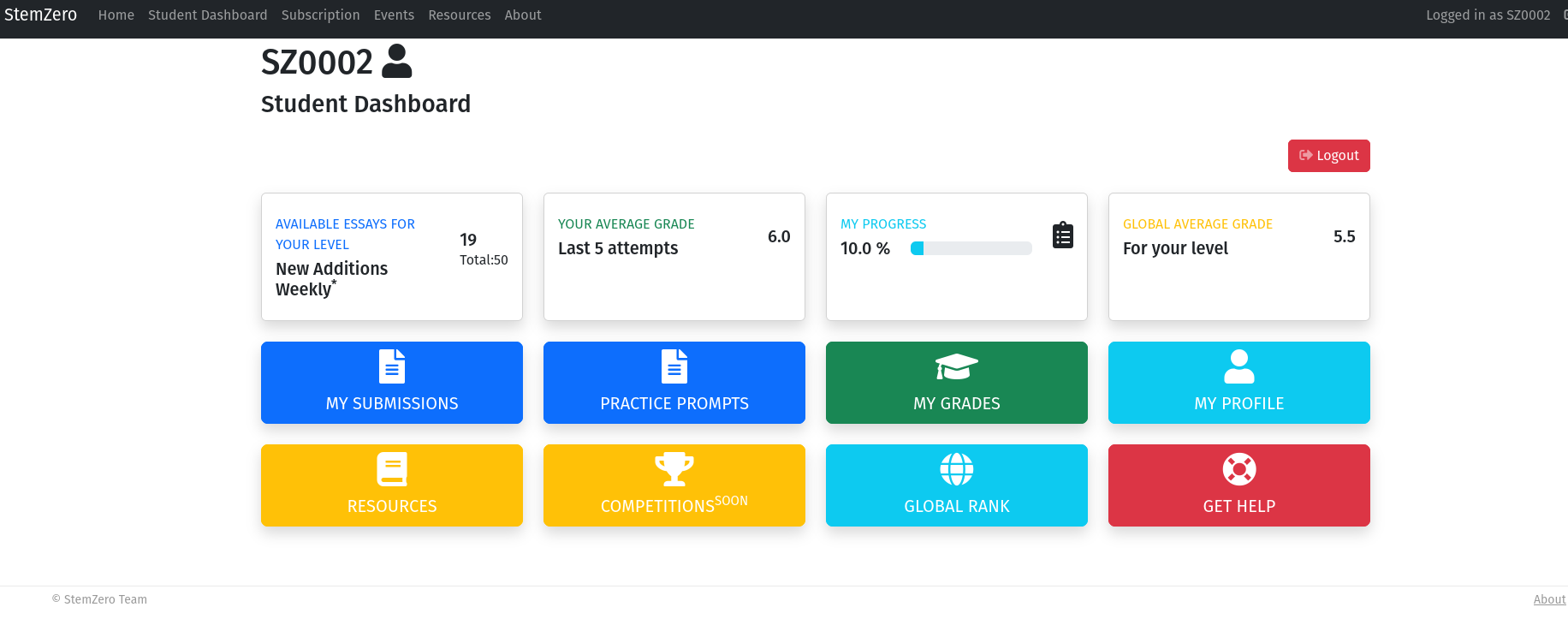Viewport: 1568px width, 619px height.
Task: Click the StemZero brand logo
Action: [x=40, y=15]
